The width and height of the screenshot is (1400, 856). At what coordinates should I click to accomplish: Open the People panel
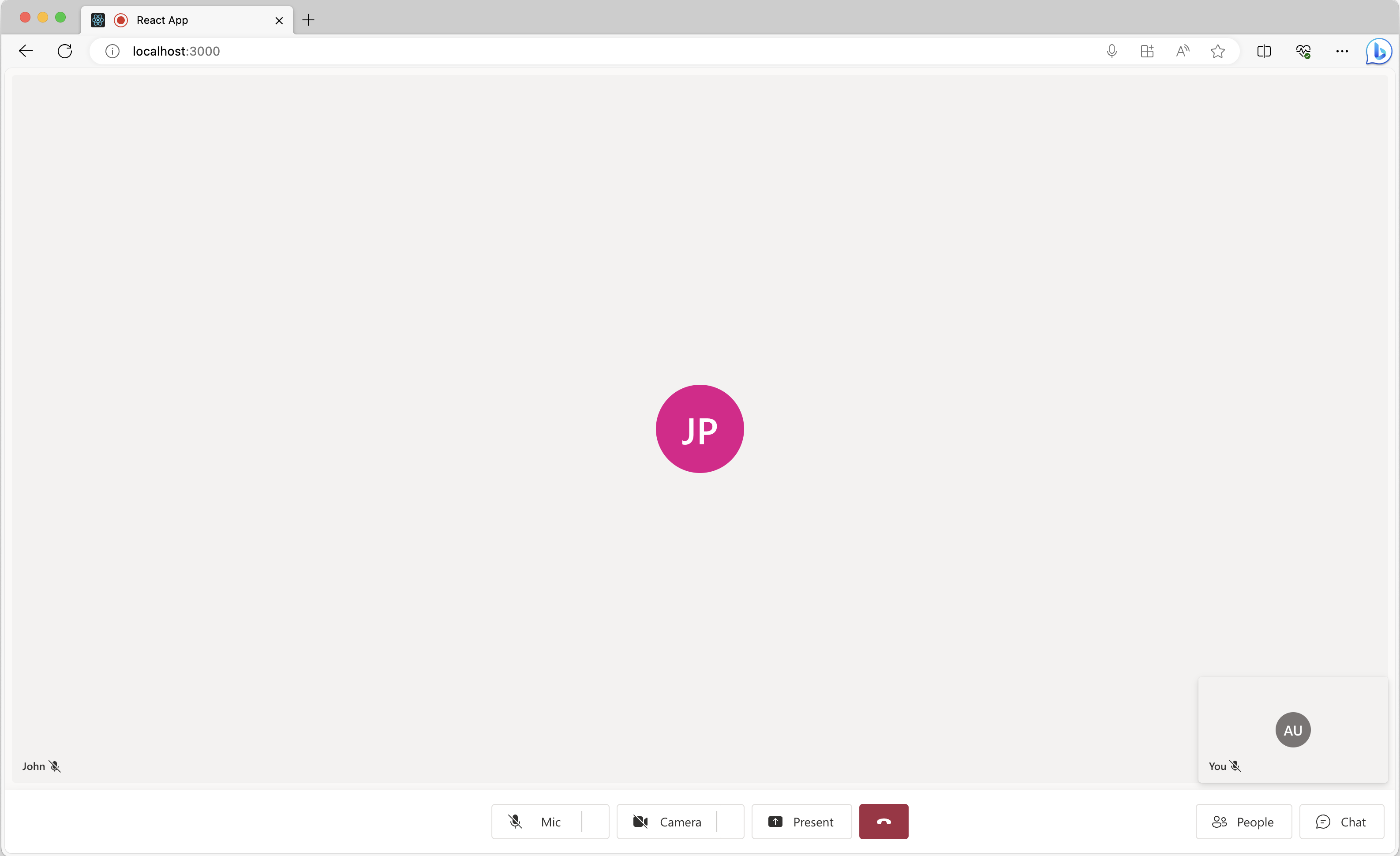pos(1243,822)
